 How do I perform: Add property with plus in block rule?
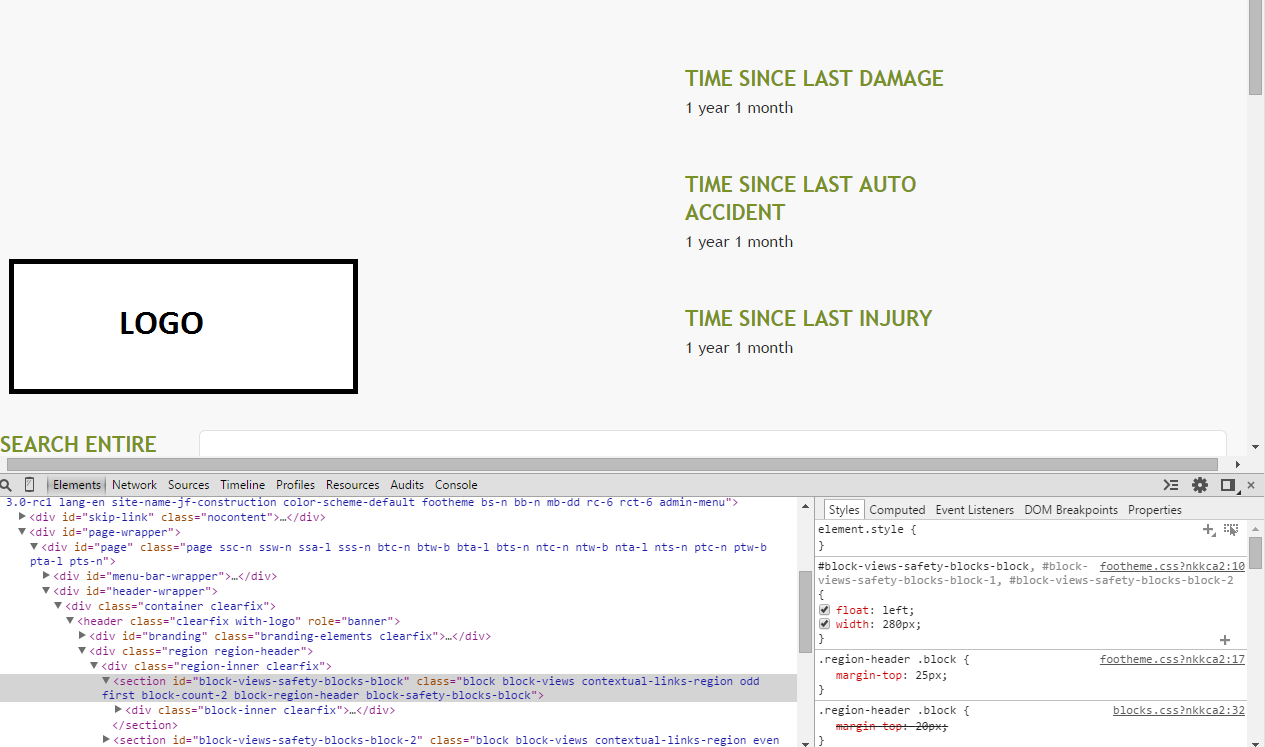[x=1225, y=640]
